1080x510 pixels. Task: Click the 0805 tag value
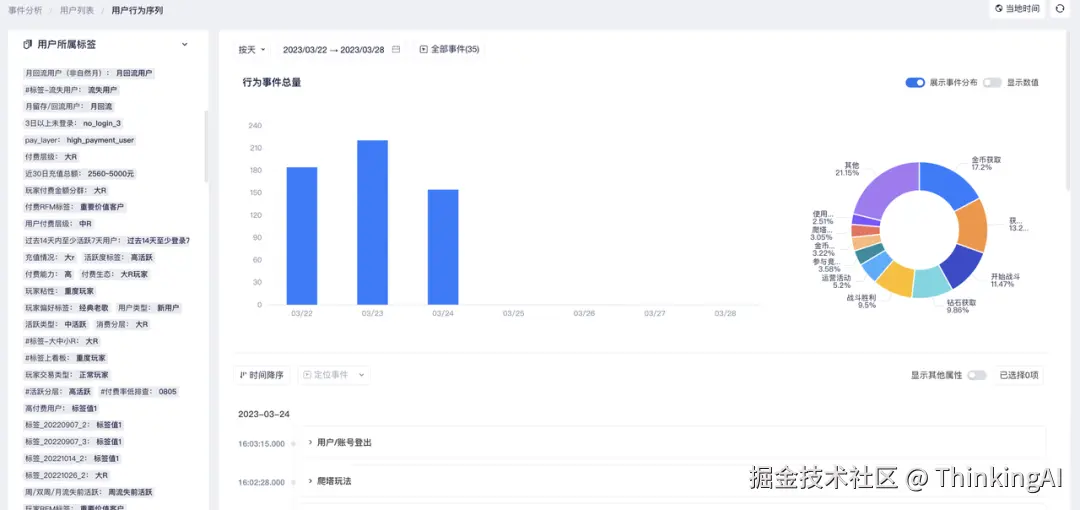167,391
